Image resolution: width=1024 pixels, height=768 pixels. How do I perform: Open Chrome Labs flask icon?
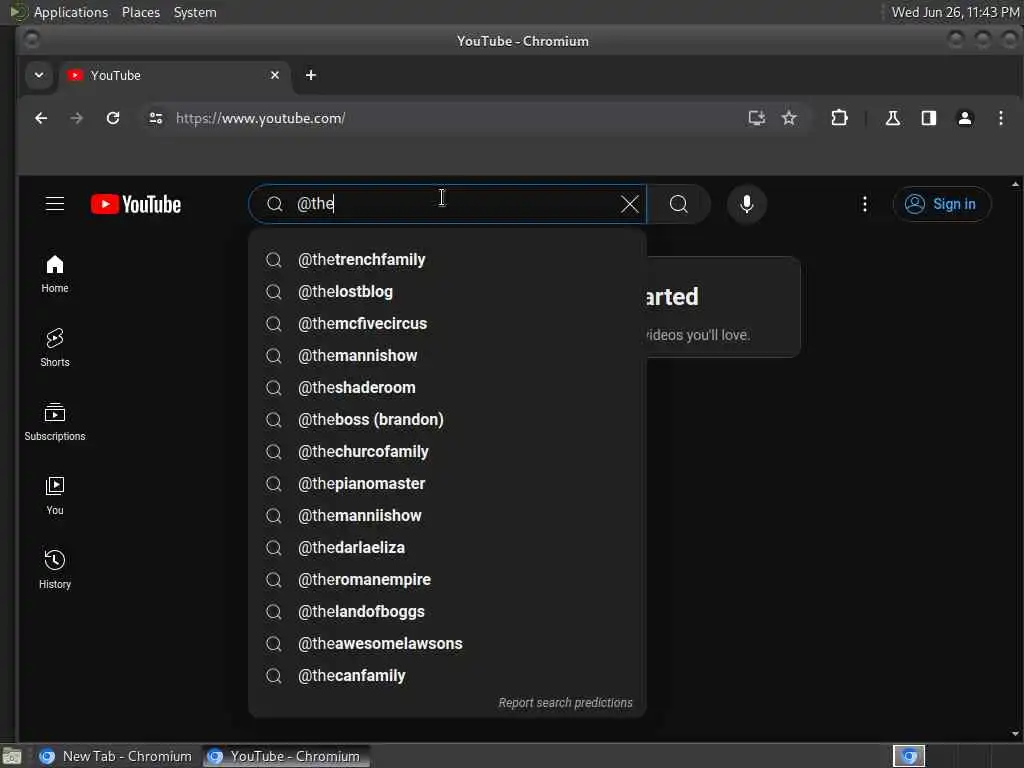coord(892,118)
